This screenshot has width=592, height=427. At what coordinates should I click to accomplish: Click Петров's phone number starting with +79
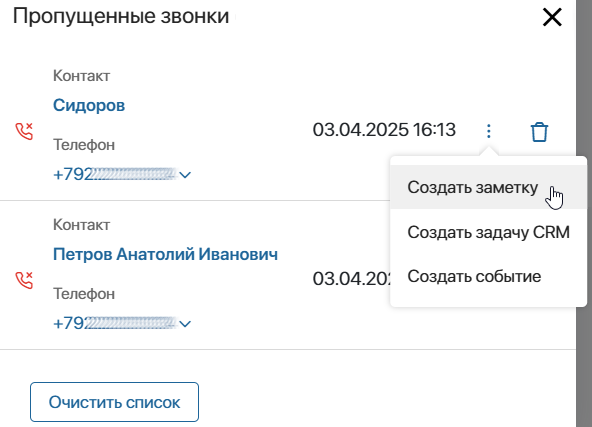pyautogui.click(x=115, y=324)
